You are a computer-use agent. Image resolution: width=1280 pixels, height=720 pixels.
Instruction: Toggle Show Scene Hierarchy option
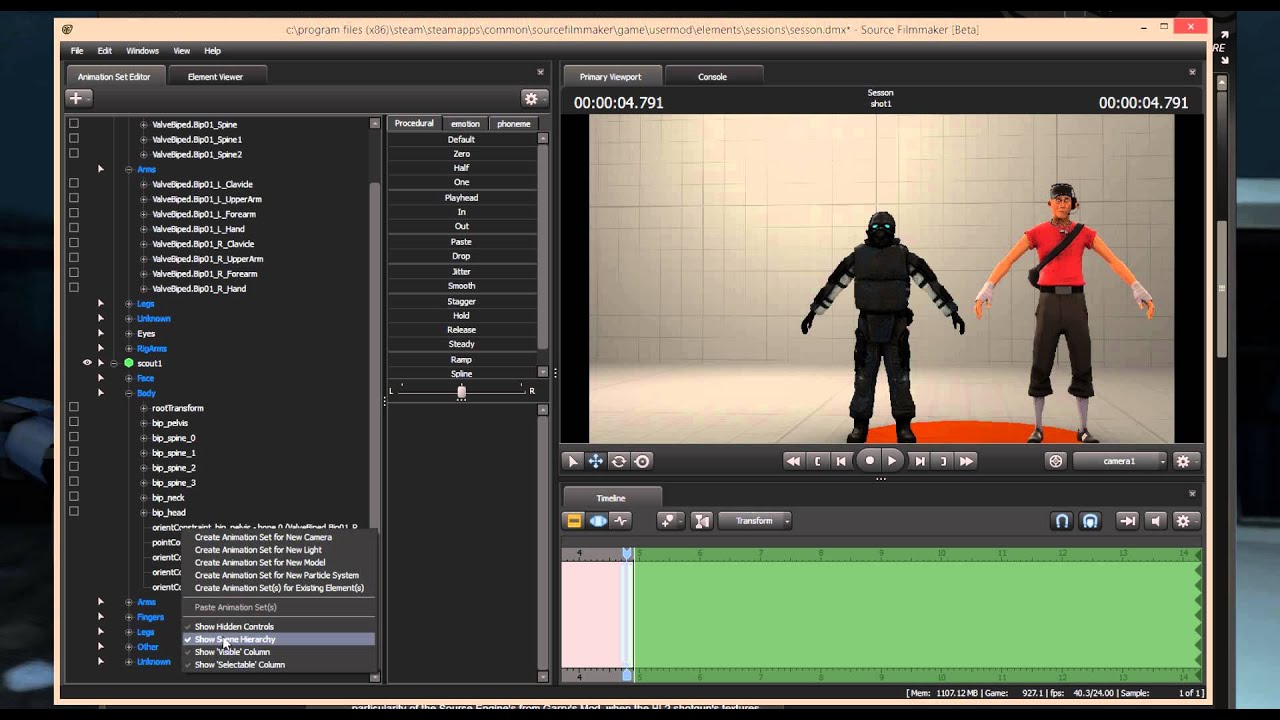(x=278, y=639)
